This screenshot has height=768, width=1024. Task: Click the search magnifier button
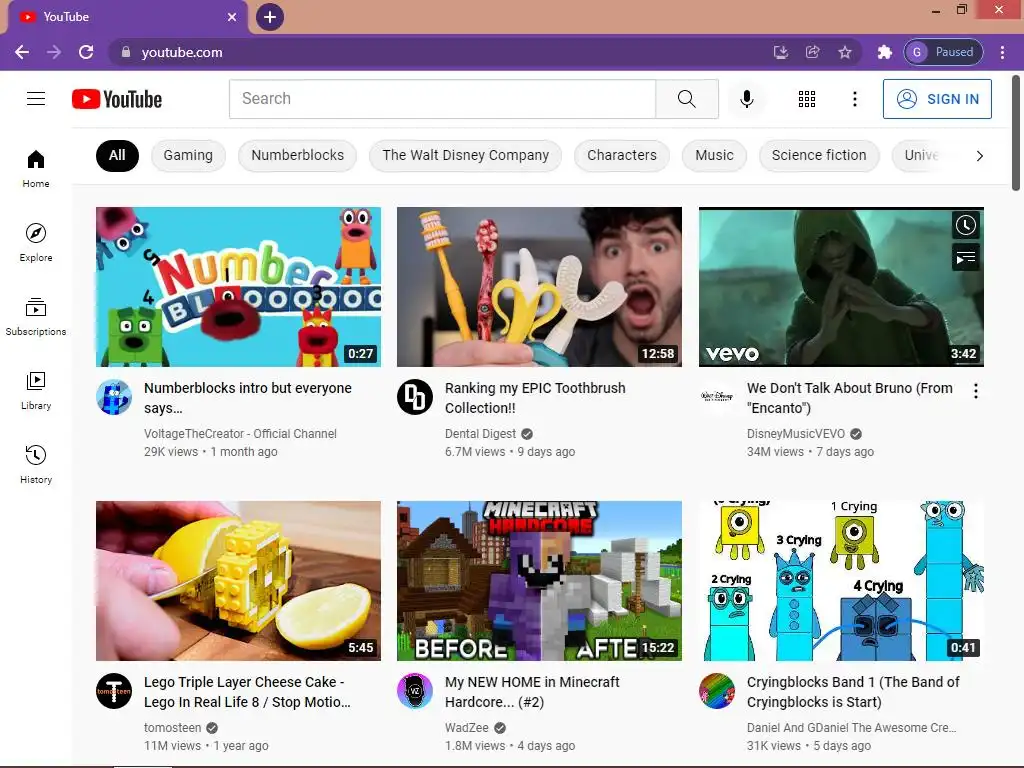point(686,99)
